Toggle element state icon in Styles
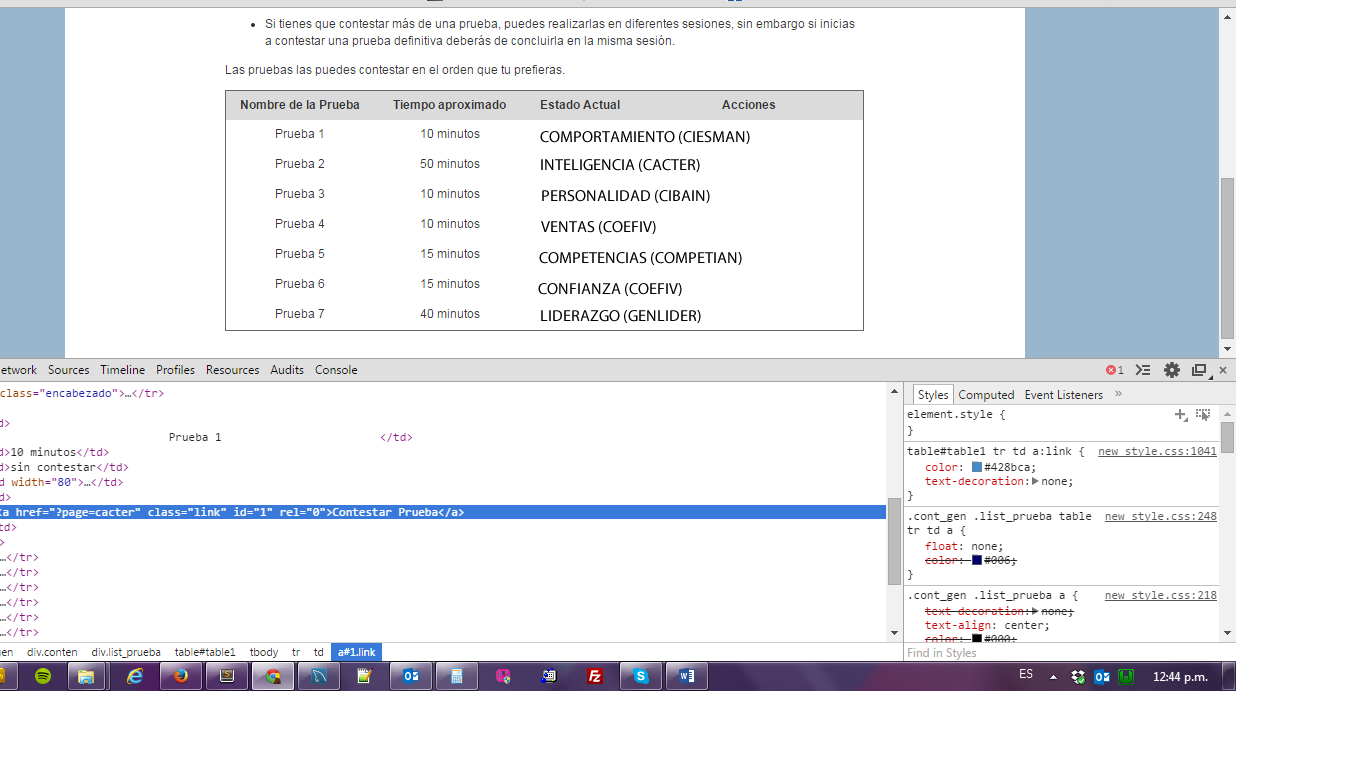 [1203, 414]
